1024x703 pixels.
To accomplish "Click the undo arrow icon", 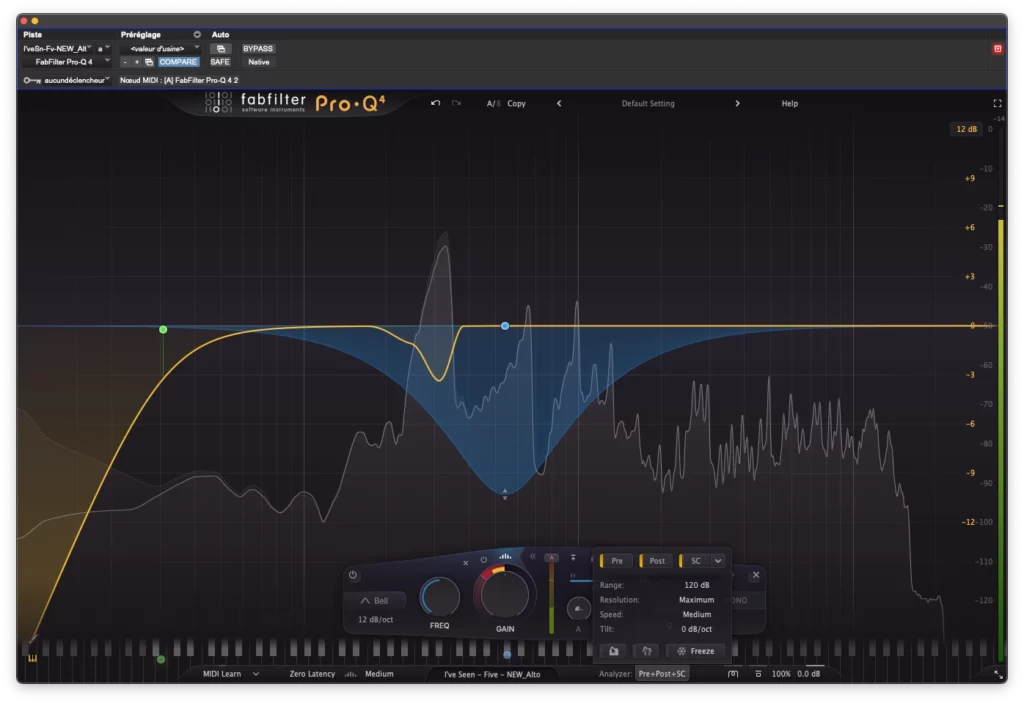I will click(436, 103).
